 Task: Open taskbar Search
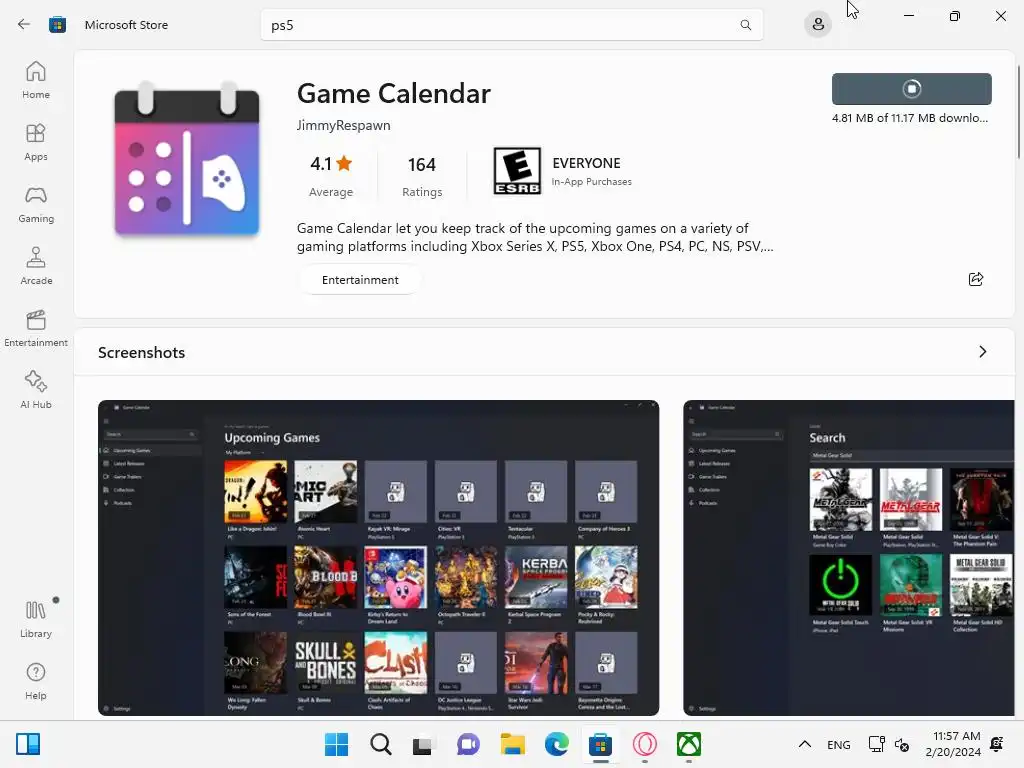(381, 744)
